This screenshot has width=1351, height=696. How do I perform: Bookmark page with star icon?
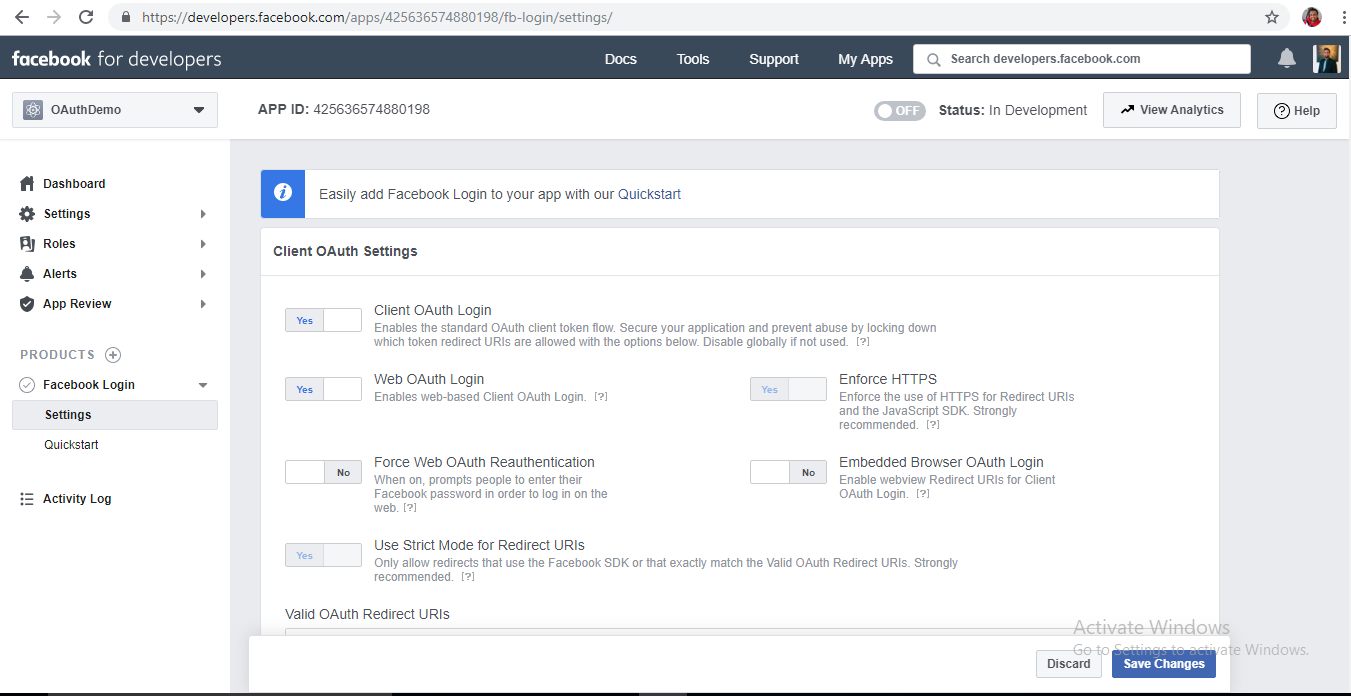click(1272, 17)
